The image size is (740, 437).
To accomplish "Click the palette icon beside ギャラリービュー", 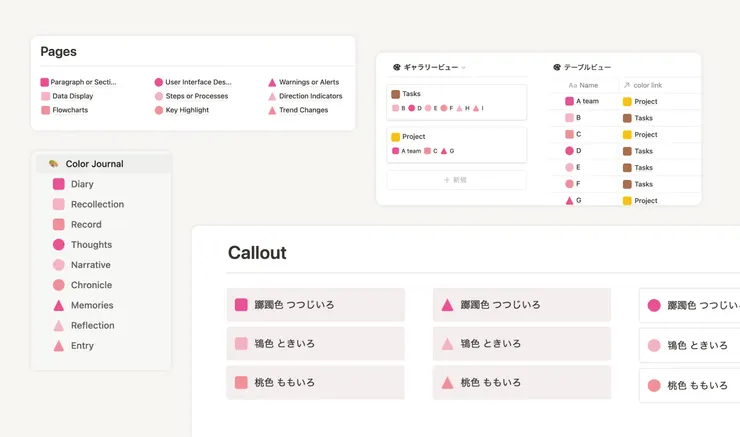I will (x=397, y=67).
